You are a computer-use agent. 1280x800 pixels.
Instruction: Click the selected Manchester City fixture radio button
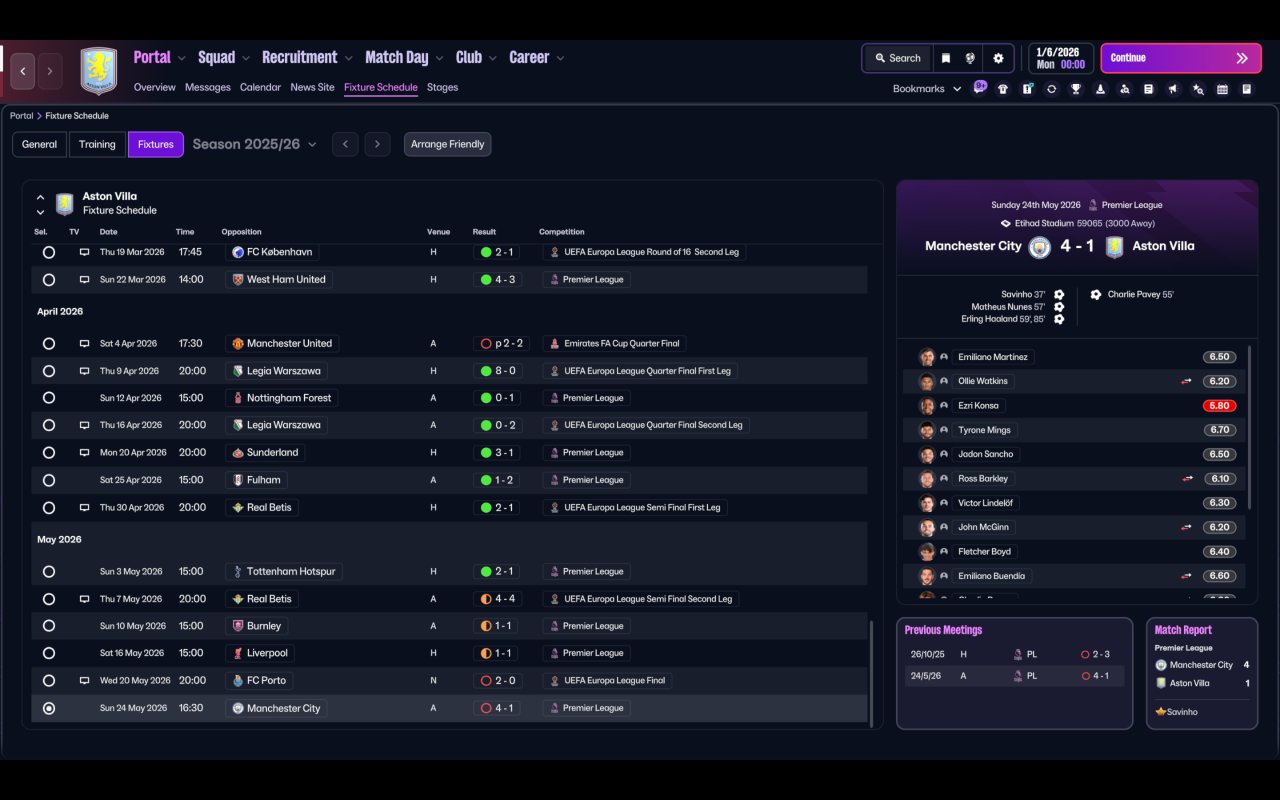click(x=49, y=708)
